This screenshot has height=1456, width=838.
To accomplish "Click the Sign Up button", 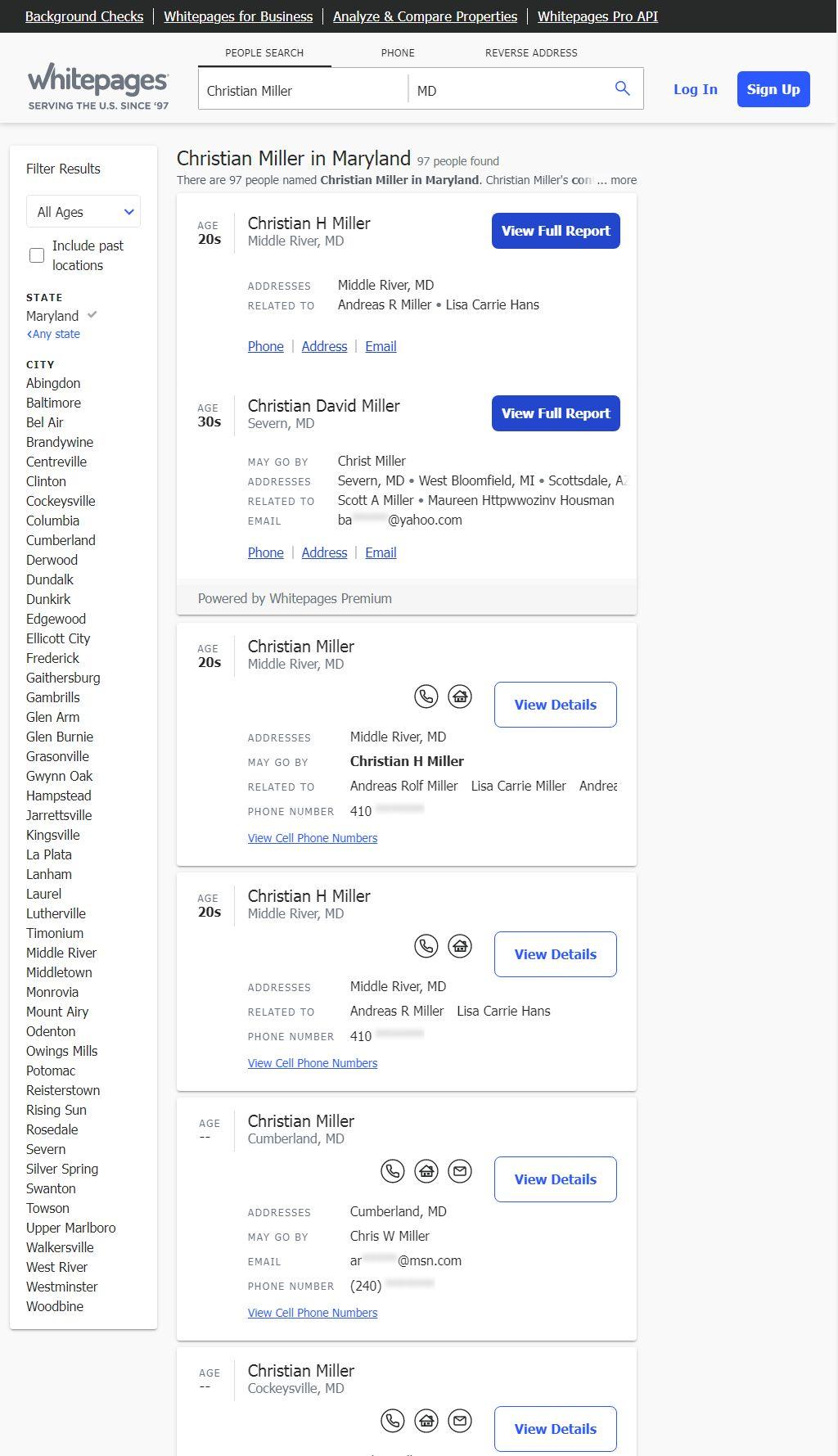I will tap(773, 89).
